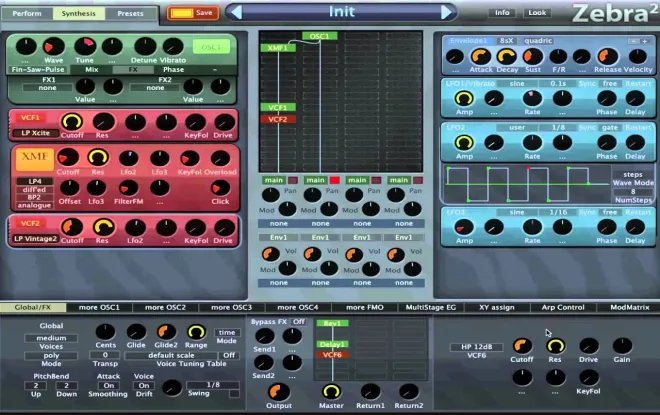Screen dimensions: 660x415
Task: Click the LFO1 Amp knob
Action: [464, 98]
